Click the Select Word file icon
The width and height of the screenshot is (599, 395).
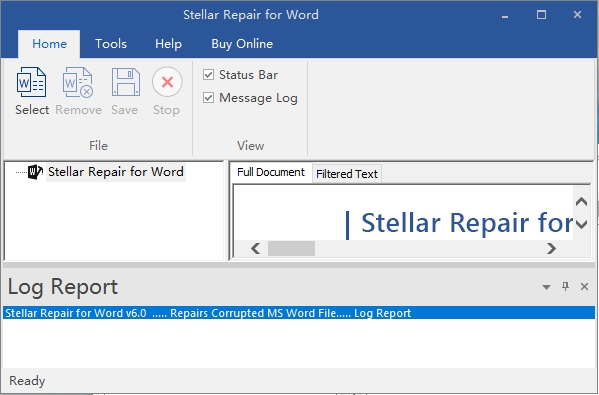coord(31,82)
